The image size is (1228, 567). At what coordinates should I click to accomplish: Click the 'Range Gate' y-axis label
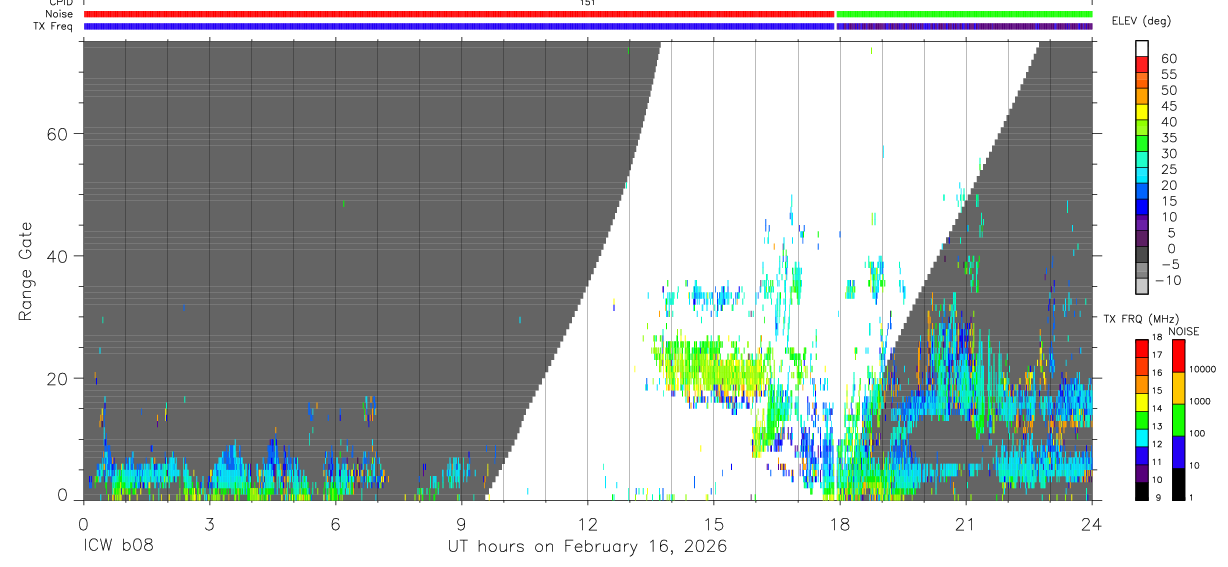(x=27, y=271)
